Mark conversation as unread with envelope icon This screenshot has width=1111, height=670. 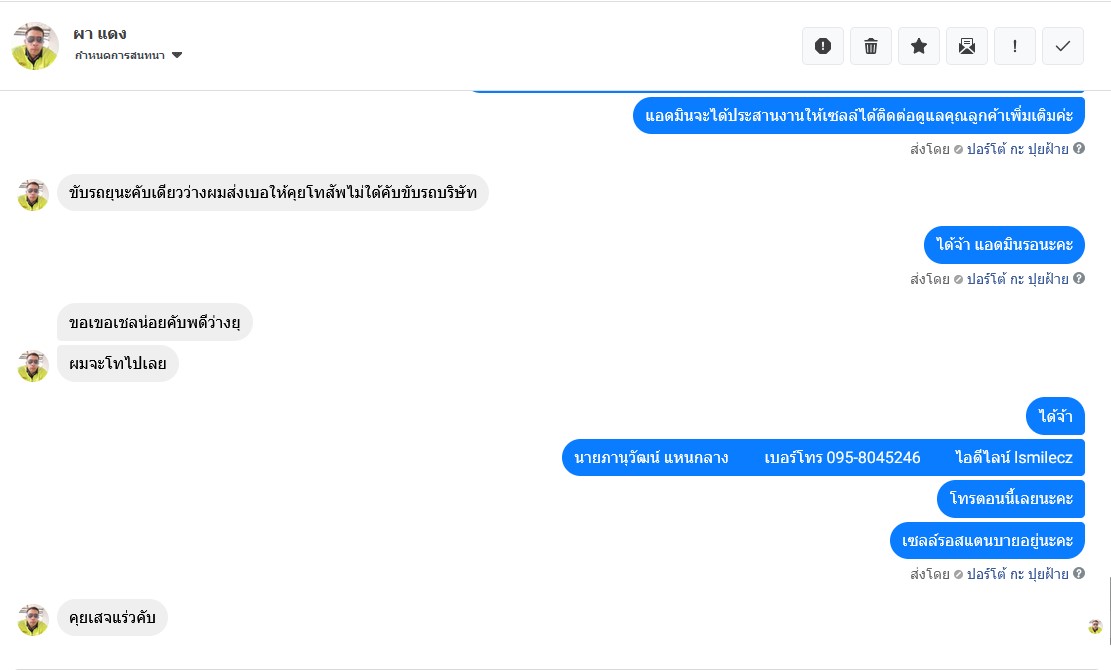point(967,46)
